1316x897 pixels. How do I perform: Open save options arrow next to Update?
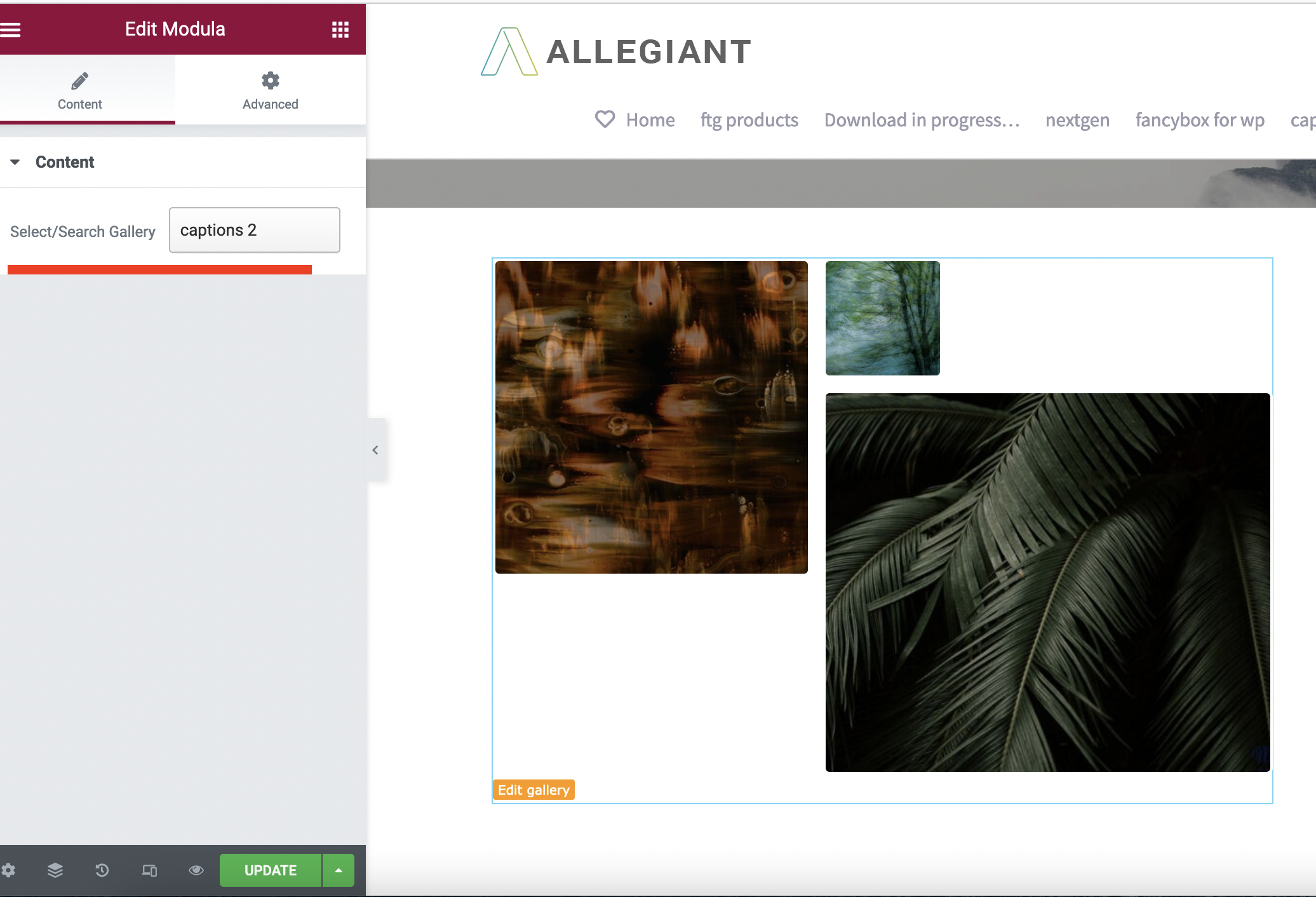(339, 870)
